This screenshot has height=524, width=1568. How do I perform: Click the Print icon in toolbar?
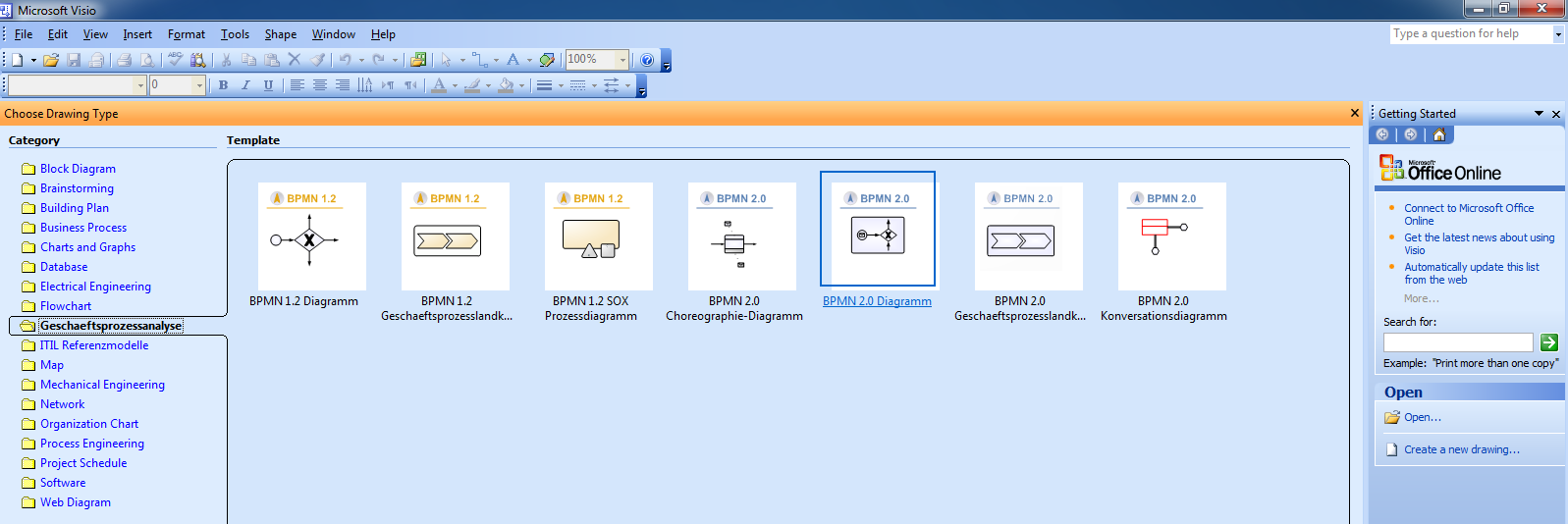(124, 60)
